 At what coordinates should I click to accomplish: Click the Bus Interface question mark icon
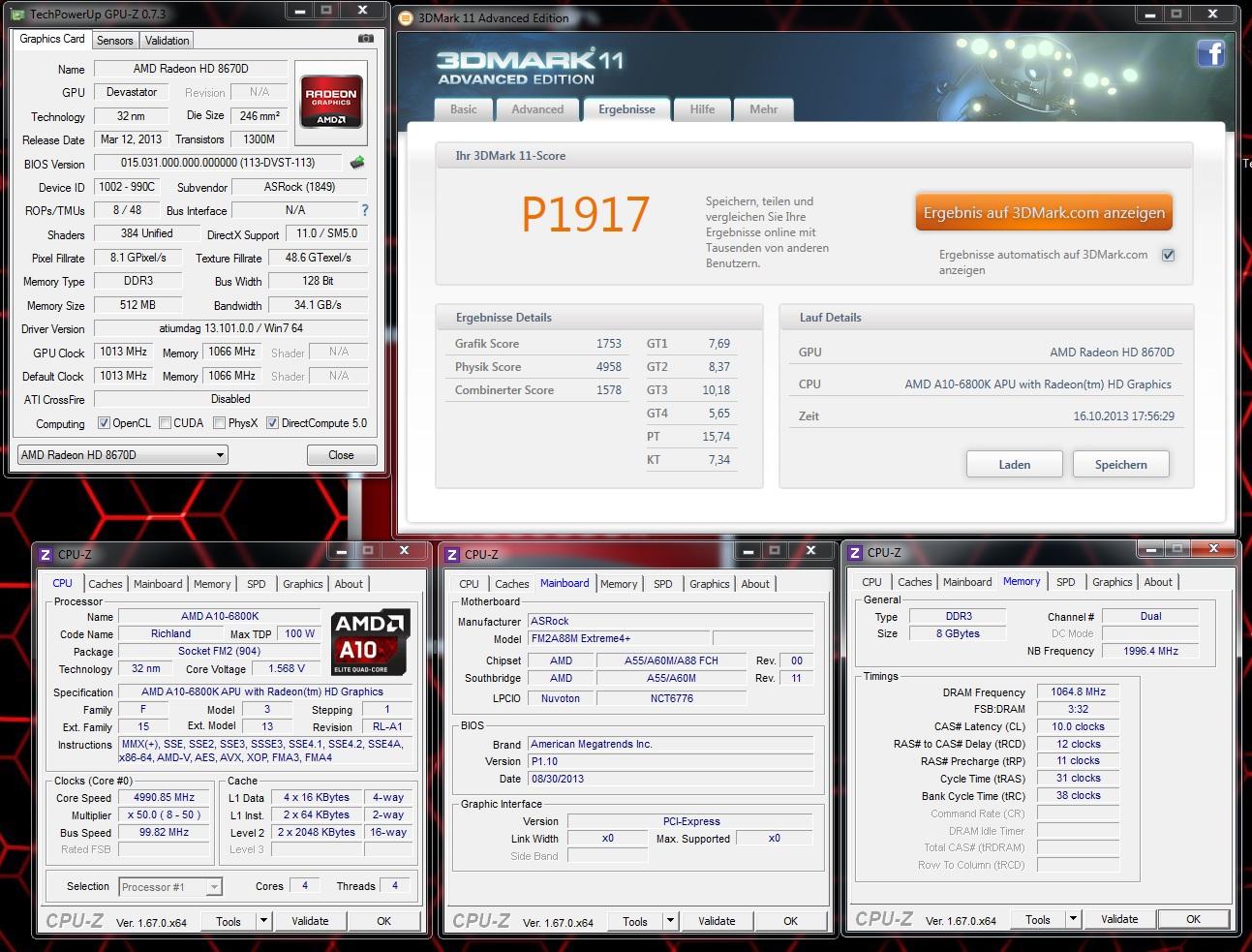(365, 210)
